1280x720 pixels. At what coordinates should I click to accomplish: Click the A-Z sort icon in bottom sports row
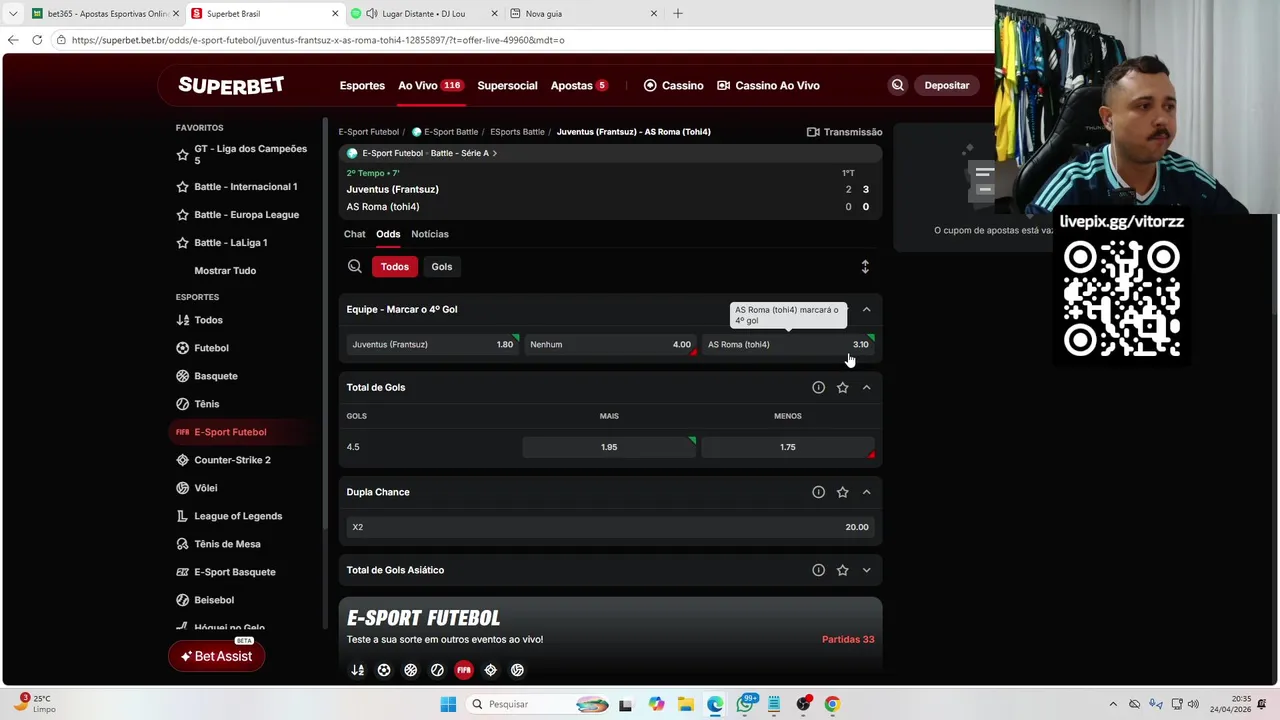click(x=357, y=670)
